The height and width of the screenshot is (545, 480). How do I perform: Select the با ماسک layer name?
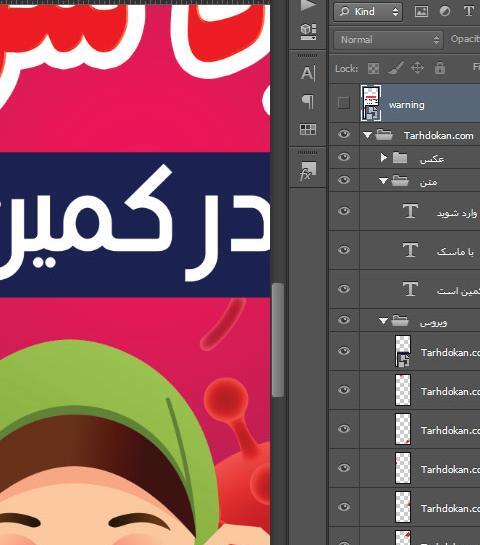[x=455, y=252]
